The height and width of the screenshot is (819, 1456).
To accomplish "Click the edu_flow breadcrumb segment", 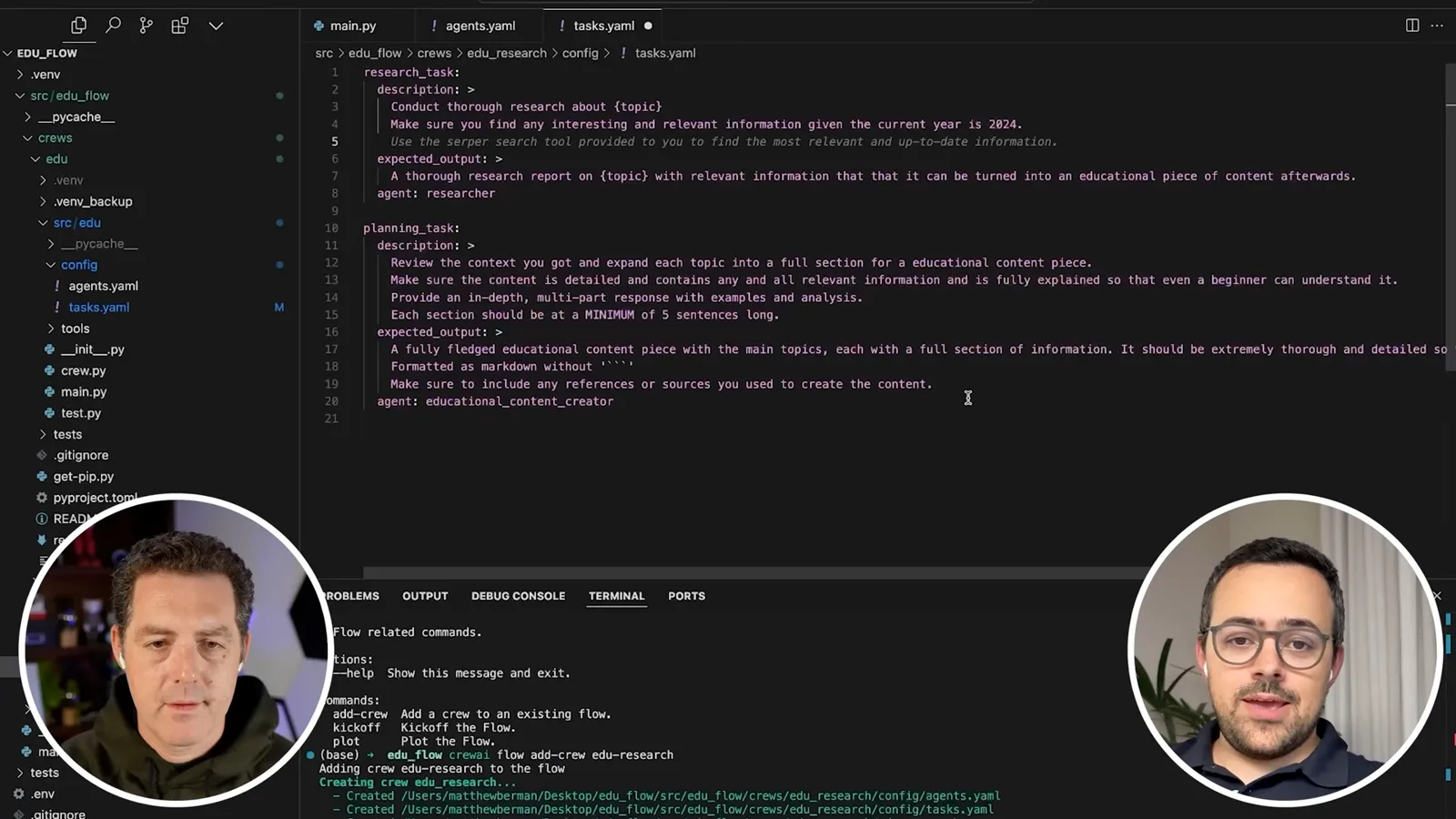I will pyautogui.click(x=375, y=53).
